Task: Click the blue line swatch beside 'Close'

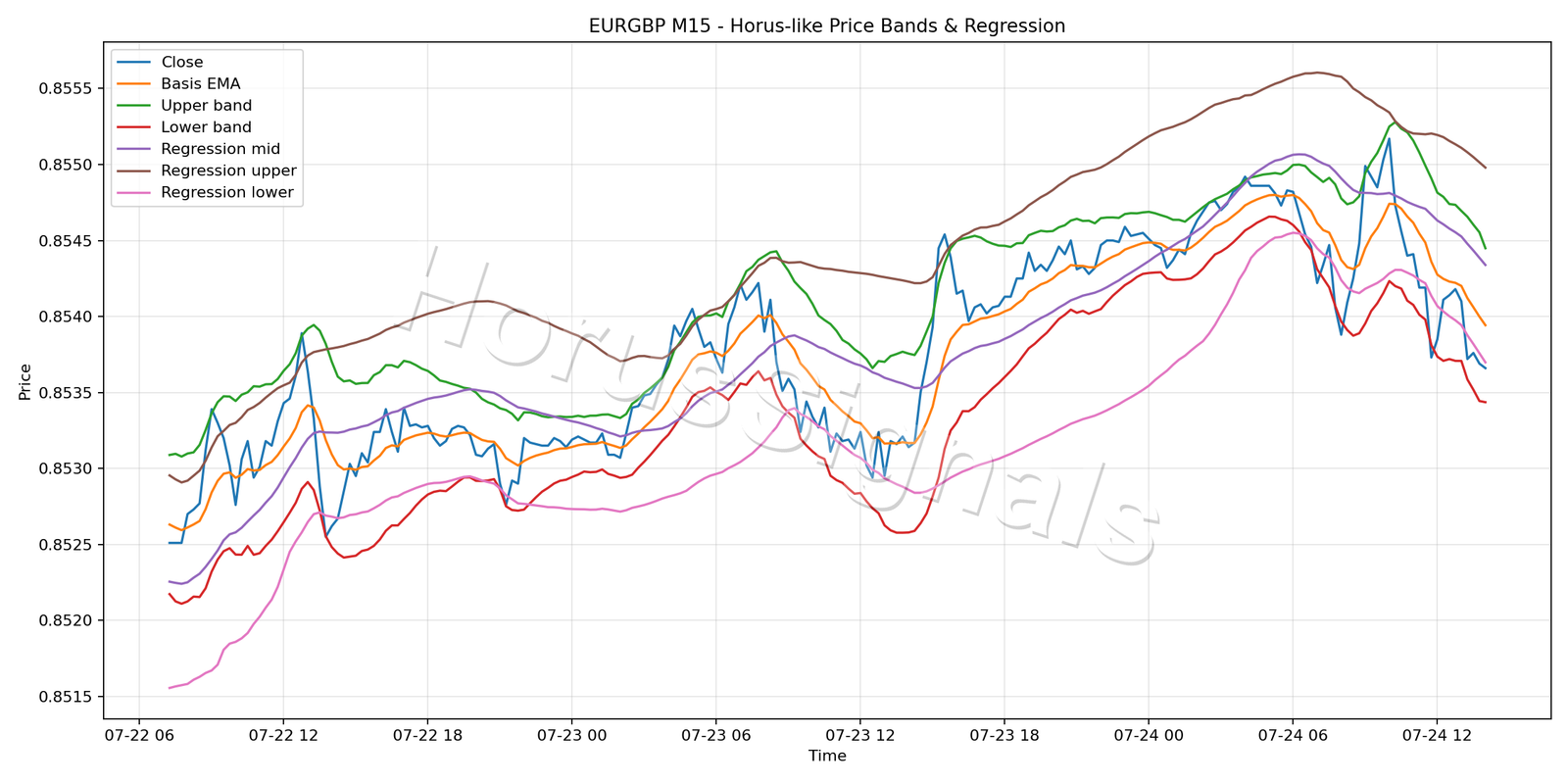Action: click(134, 63)
